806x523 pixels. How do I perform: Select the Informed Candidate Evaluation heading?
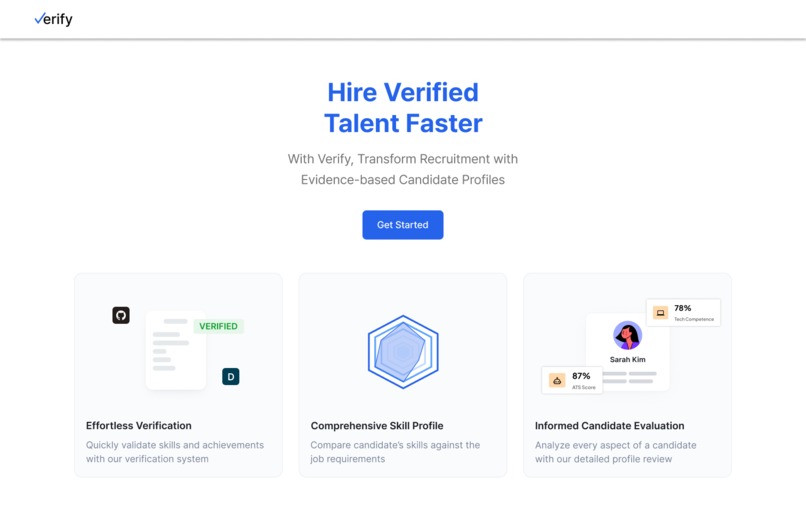(x=609, y=425)
